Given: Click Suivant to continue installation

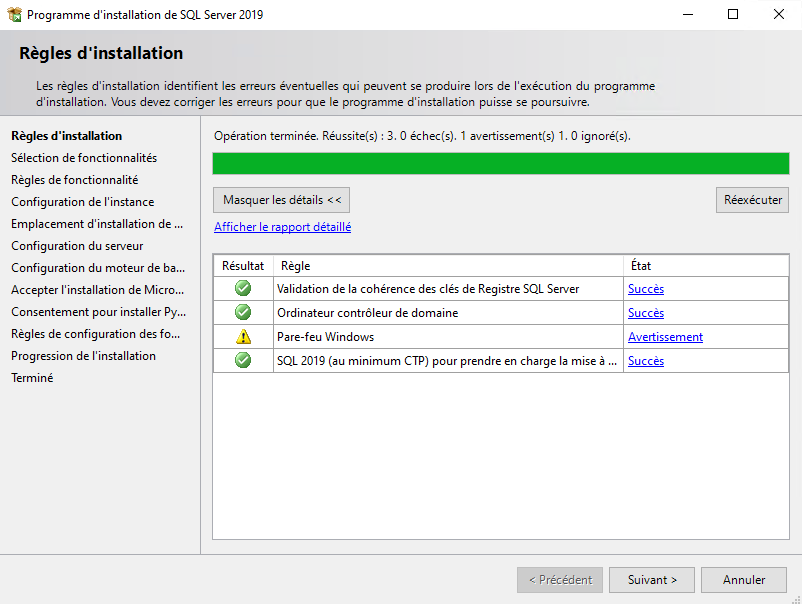Looking at the screenshot, I should [652, 580].
